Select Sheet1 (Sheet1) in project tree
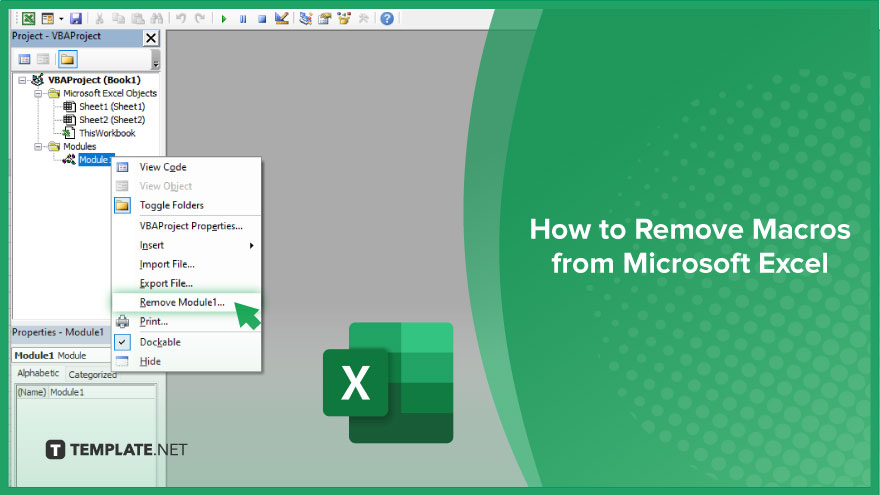The height and width of the screenshot is (495, 880). point(112,106)
